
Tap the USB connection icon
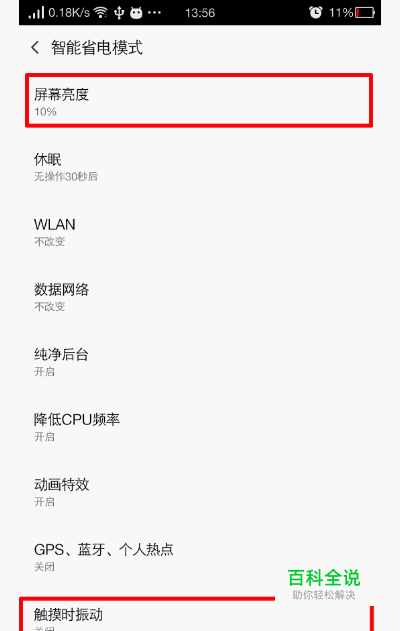119,13
